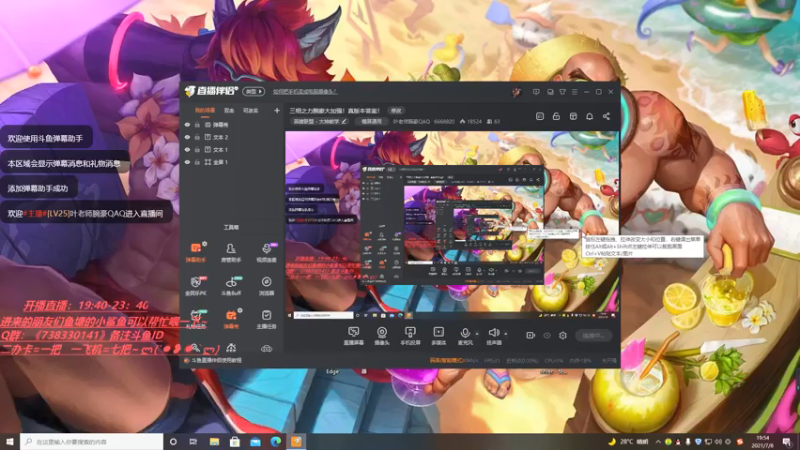Hide the 全屏 1 layer
Screen dimensions: 800x450
tap(187, 162)
